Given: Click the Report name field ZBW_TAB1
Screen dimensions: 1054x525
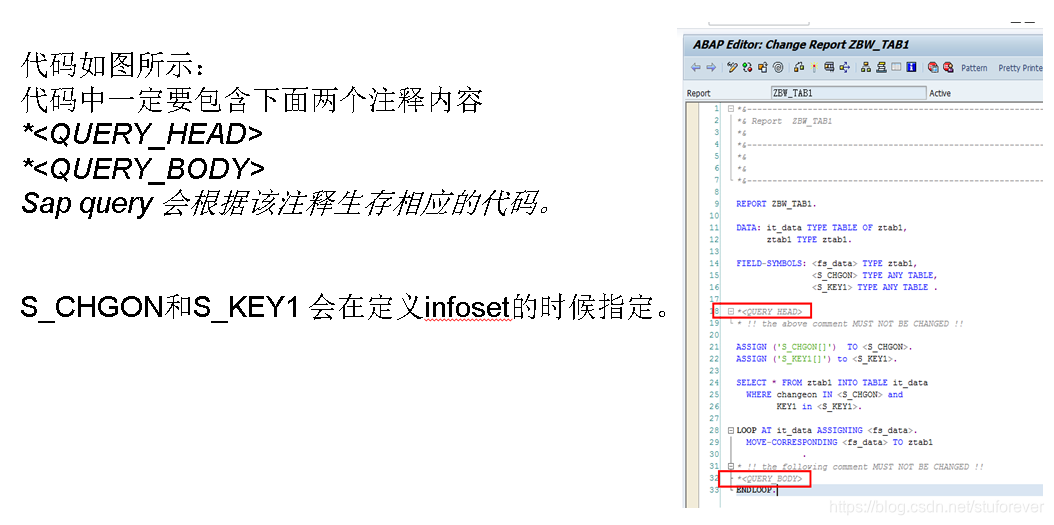Looking at the screenshot, I should pyautogui.click(x=848, y=93).
